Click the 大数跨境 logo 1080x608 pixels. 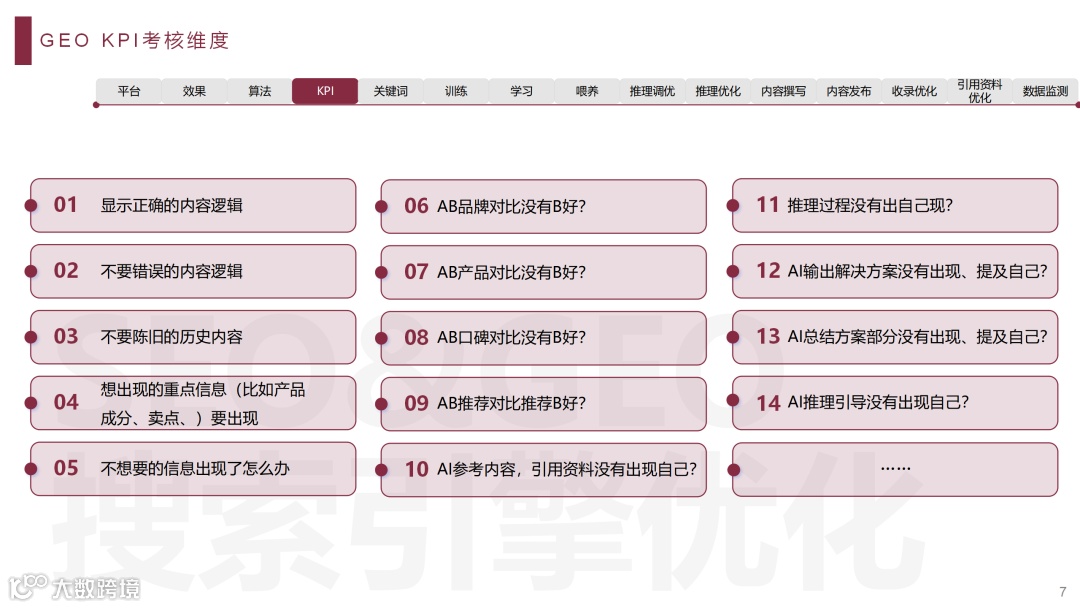(x=74, y=587)
